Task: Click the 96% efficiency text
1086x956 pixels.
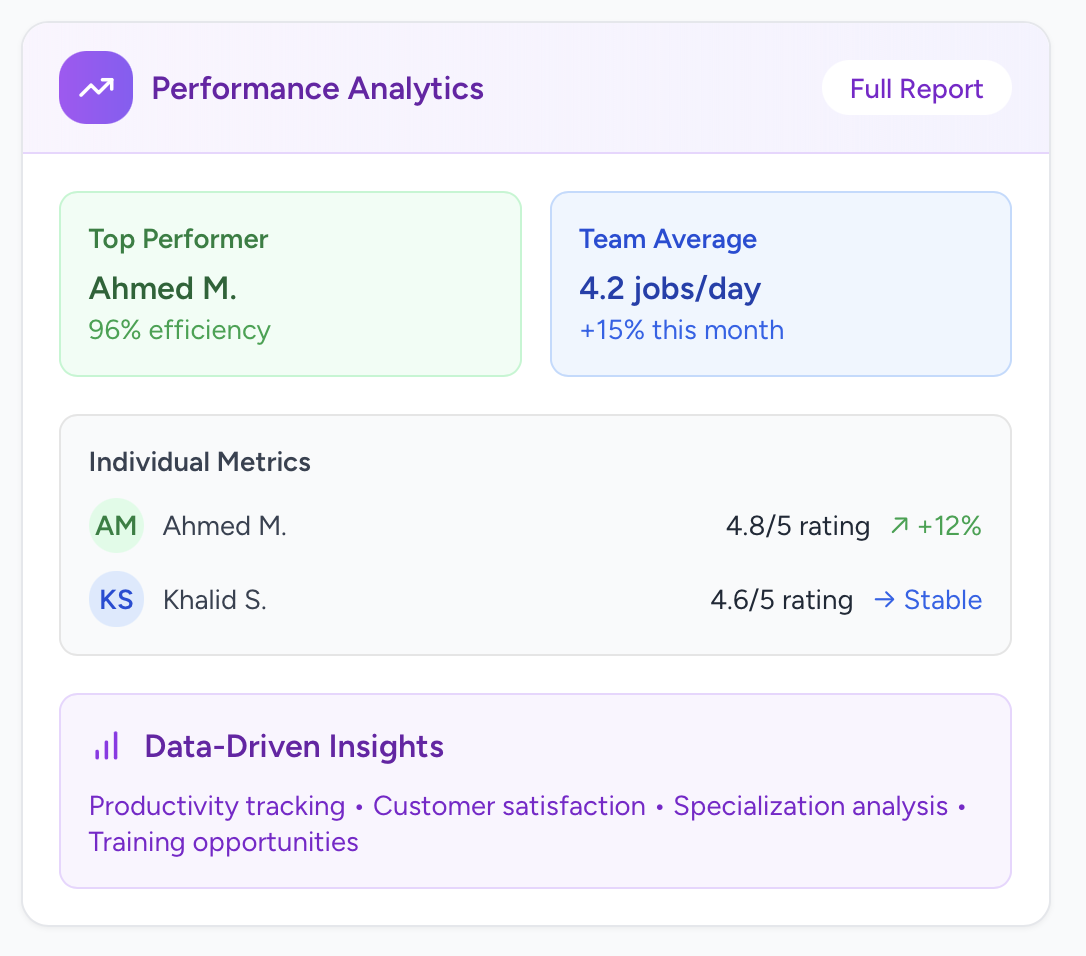Action: click(179, 330)
